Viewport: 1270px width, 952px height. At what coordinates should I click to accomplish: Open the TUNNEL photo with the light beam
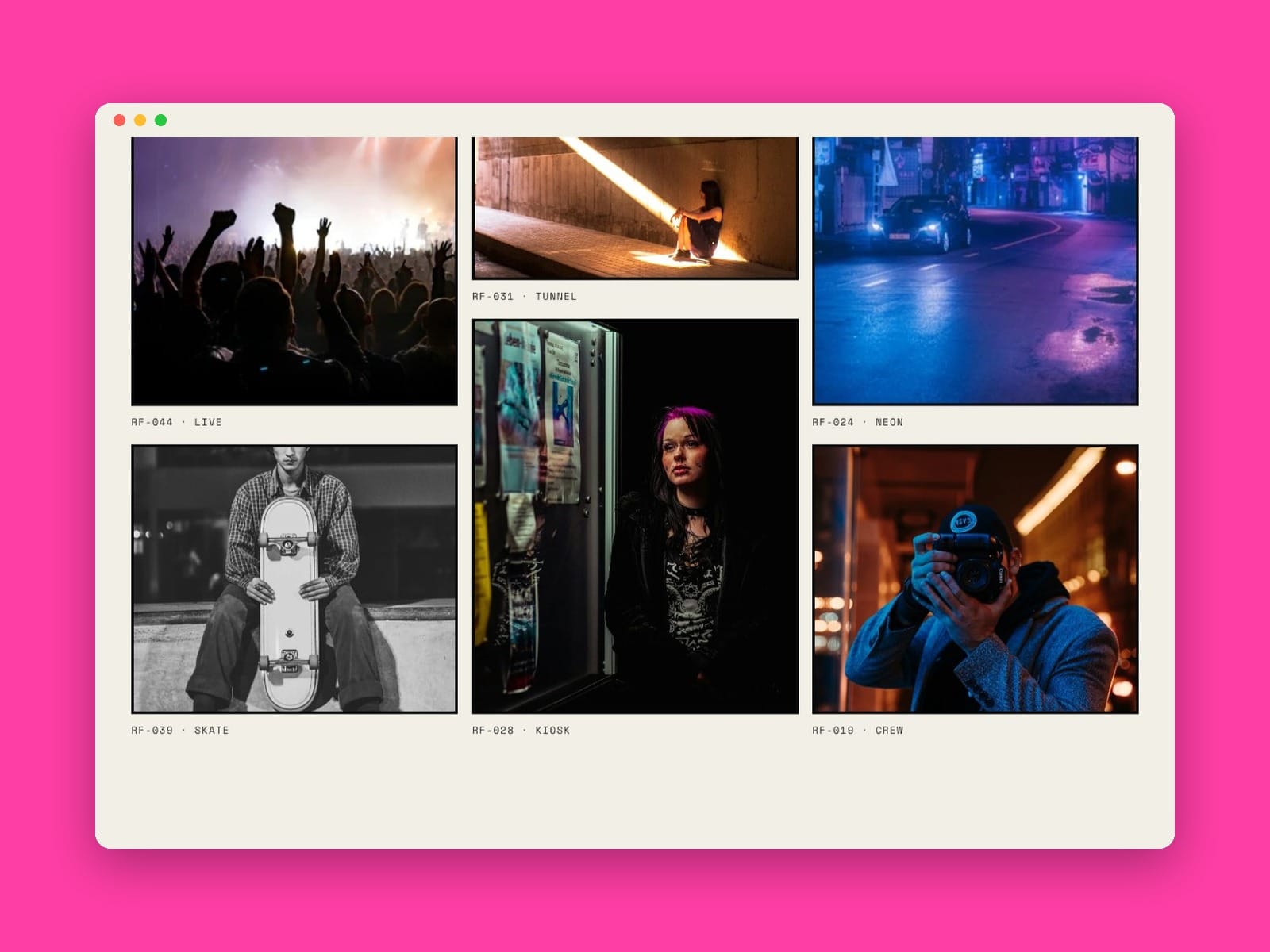(635, 209)
